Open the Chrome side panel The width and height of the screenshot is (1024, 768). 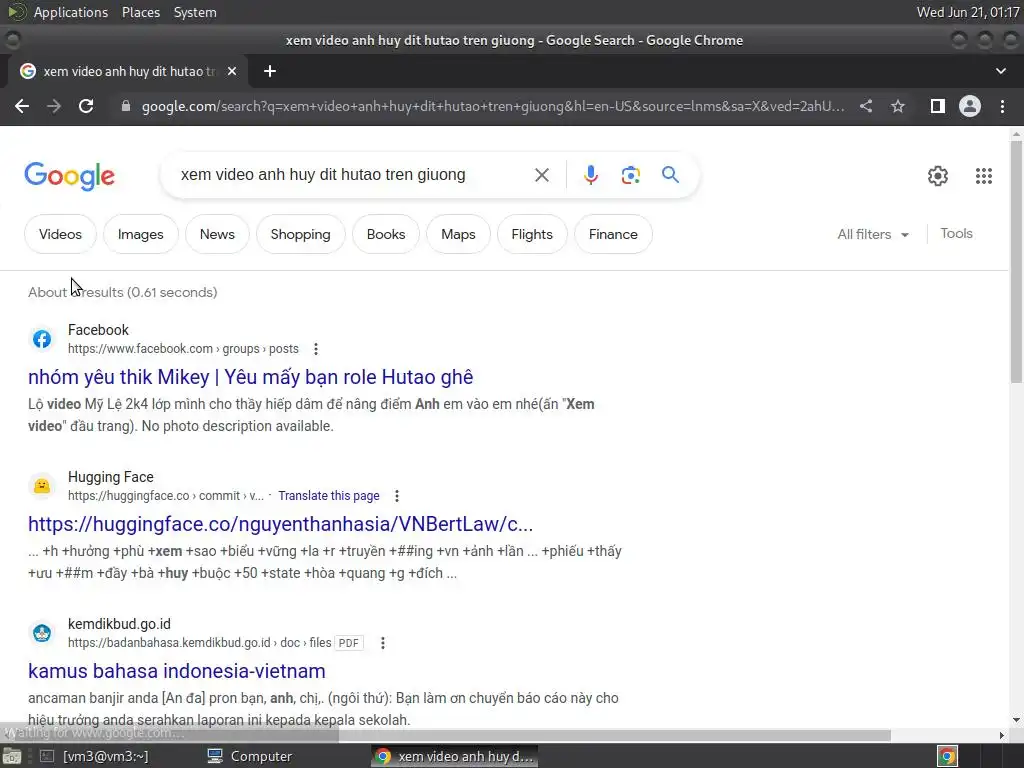pos(937,106)
